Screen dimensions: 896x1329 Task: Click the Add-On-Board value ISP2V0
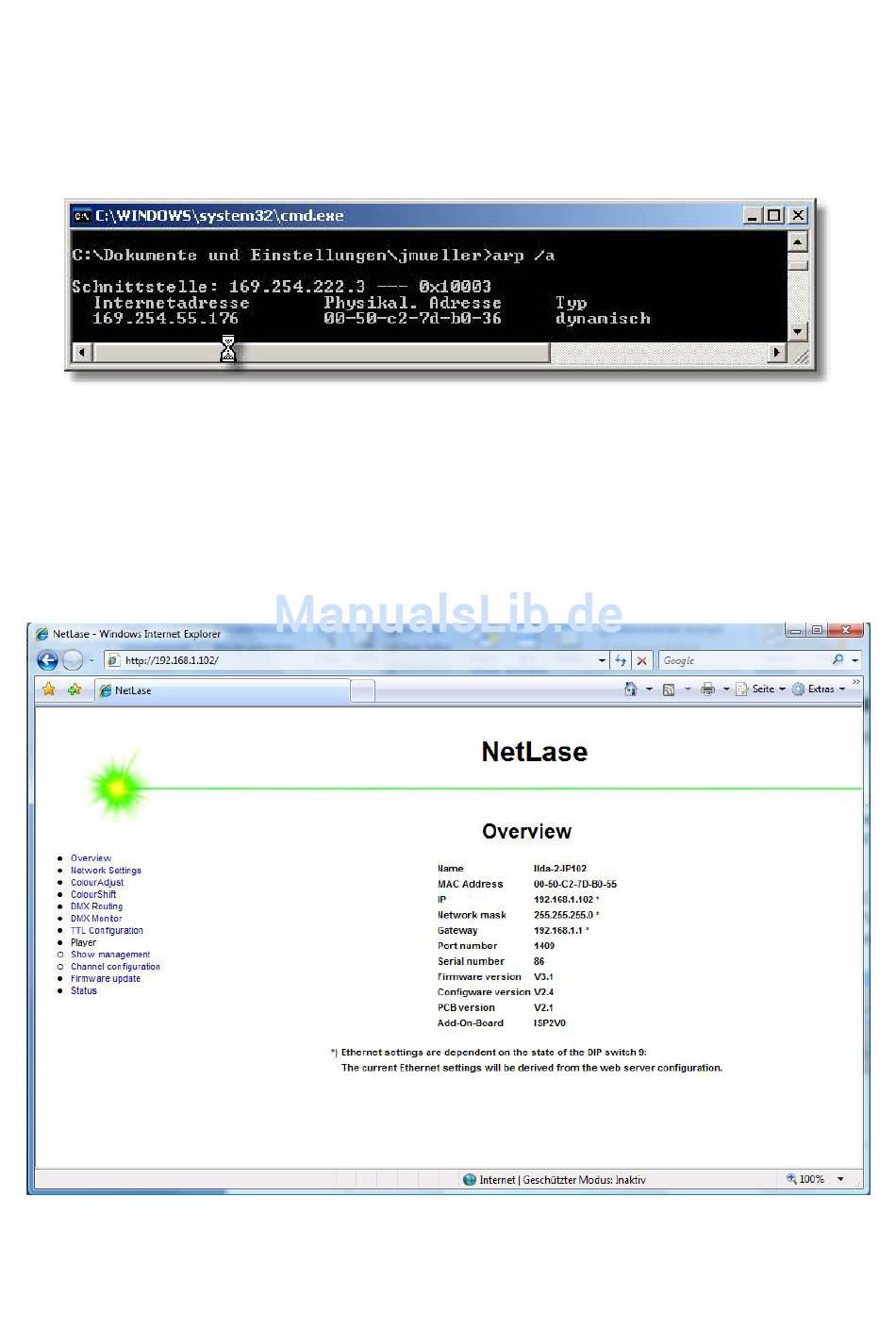[550, 1023]
